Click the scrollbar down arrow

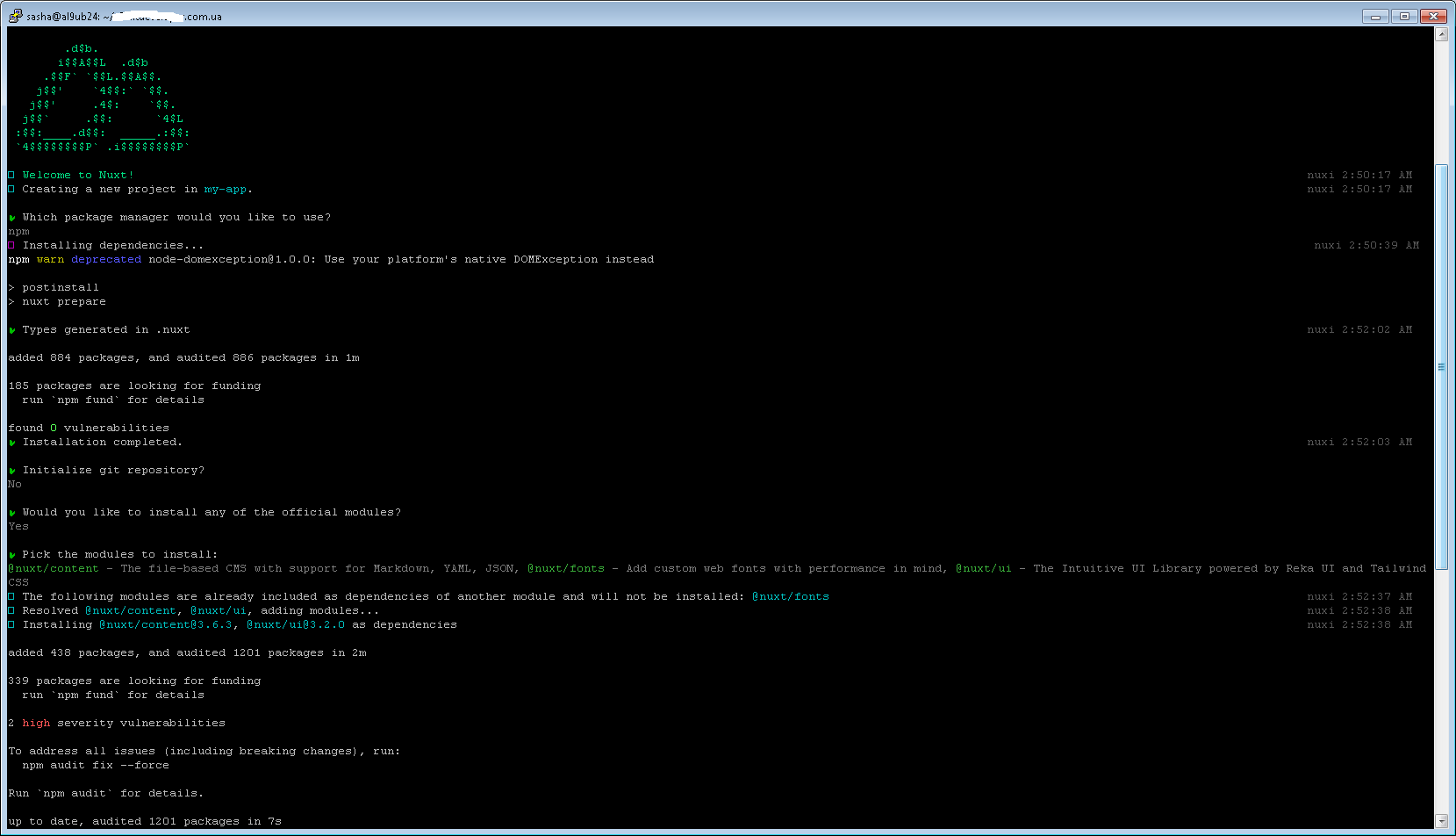pos(1442,822)
